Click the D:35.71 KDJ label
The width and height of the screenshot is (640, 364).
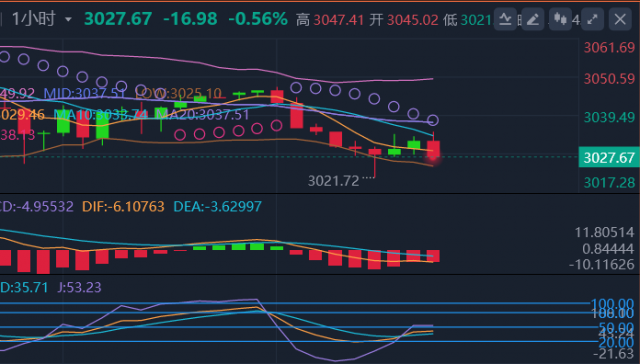click(24, 287)
